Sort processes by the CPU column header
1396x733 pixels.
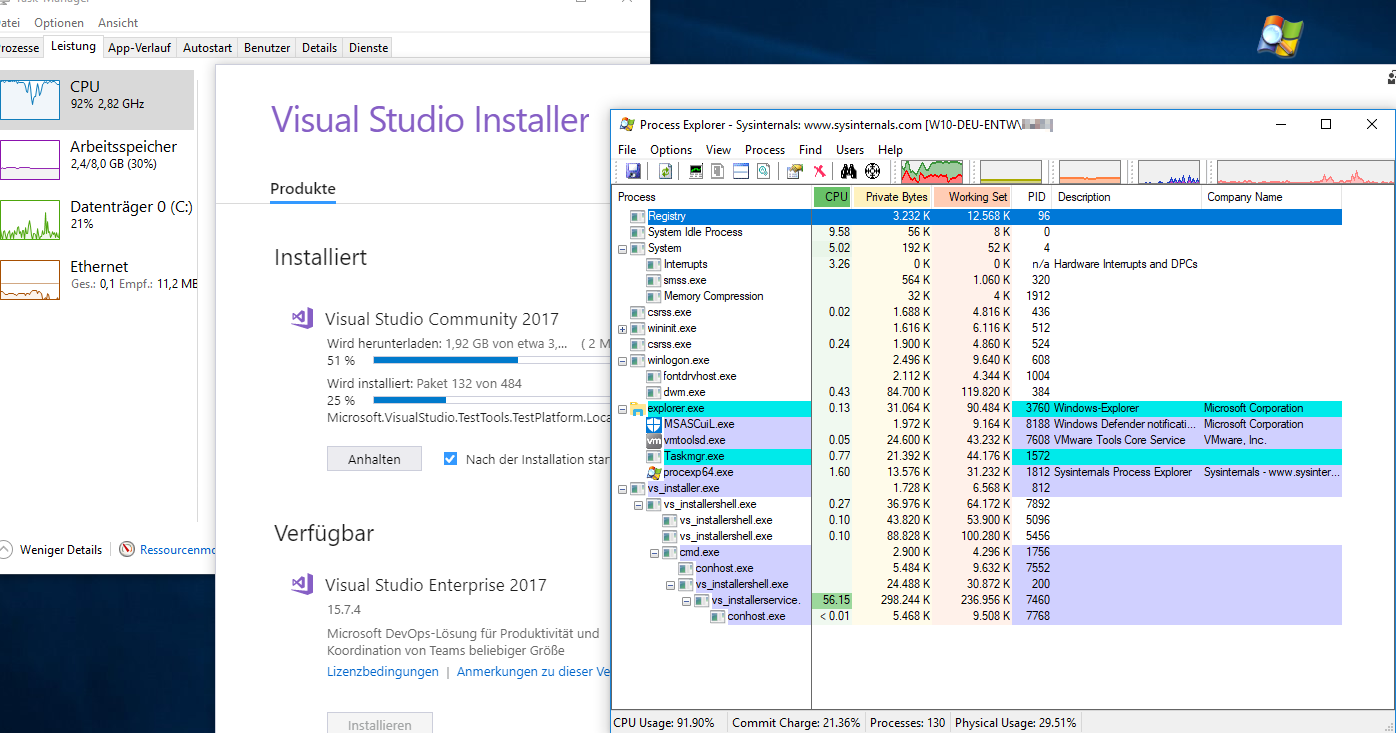831,197
